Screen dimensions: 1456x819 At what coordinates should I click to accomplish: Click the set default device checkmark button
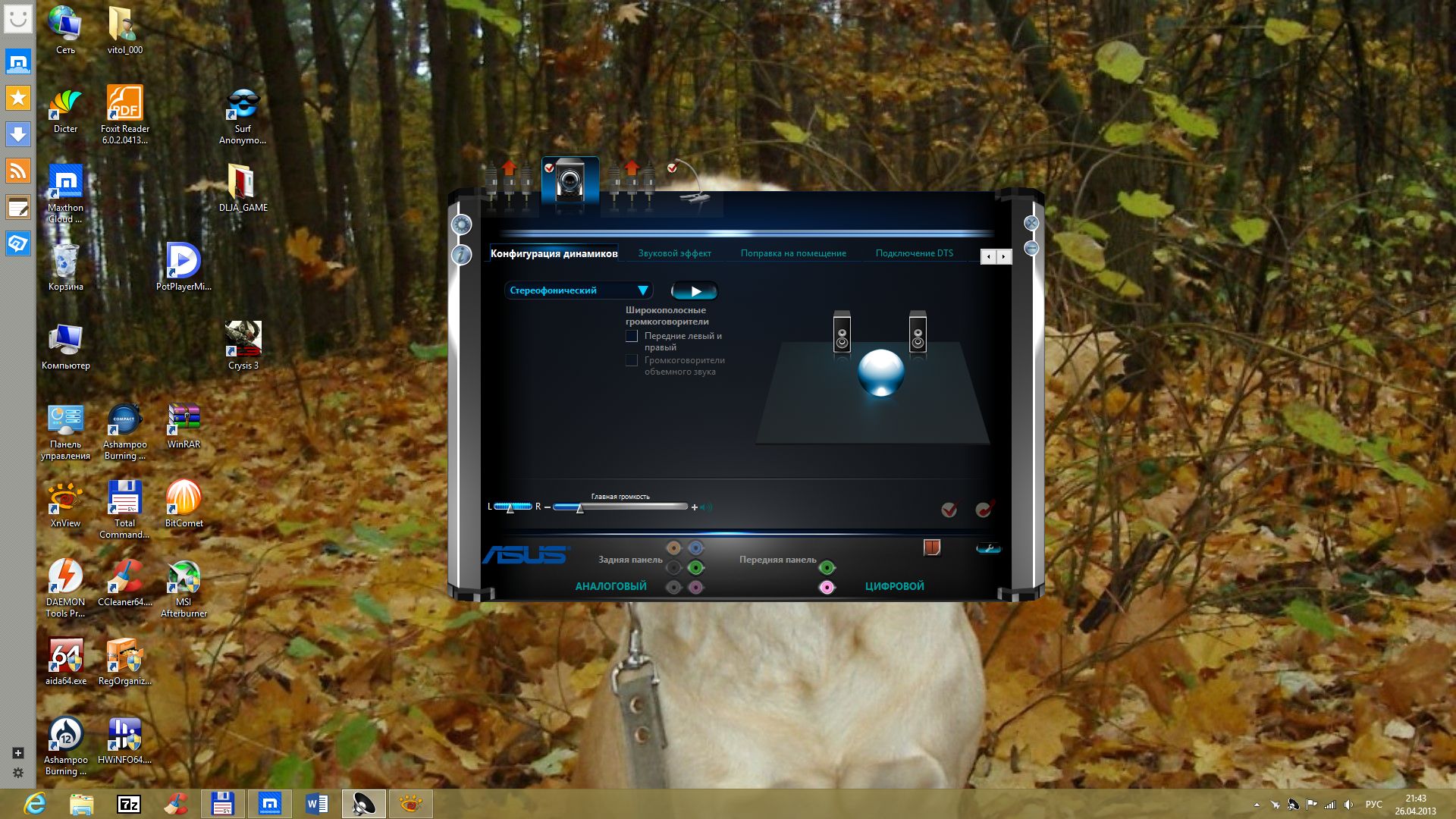[x=949, y=510]
